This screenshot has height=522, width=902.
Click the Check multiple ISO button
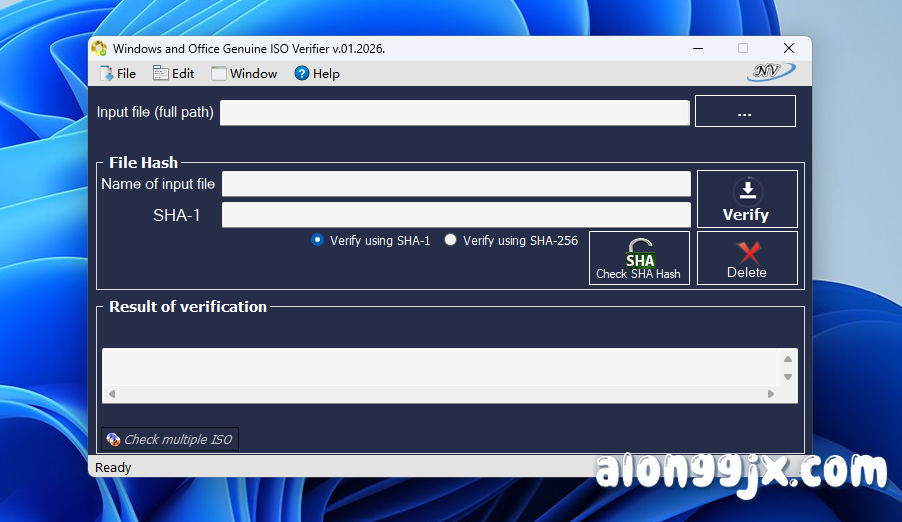pos(170,439)
